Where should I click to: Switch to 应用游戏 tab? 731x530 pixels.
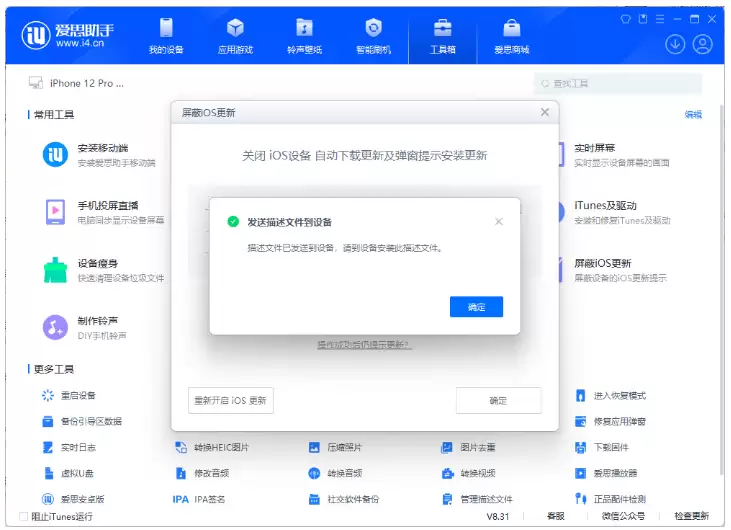click(x=235, y=36)
